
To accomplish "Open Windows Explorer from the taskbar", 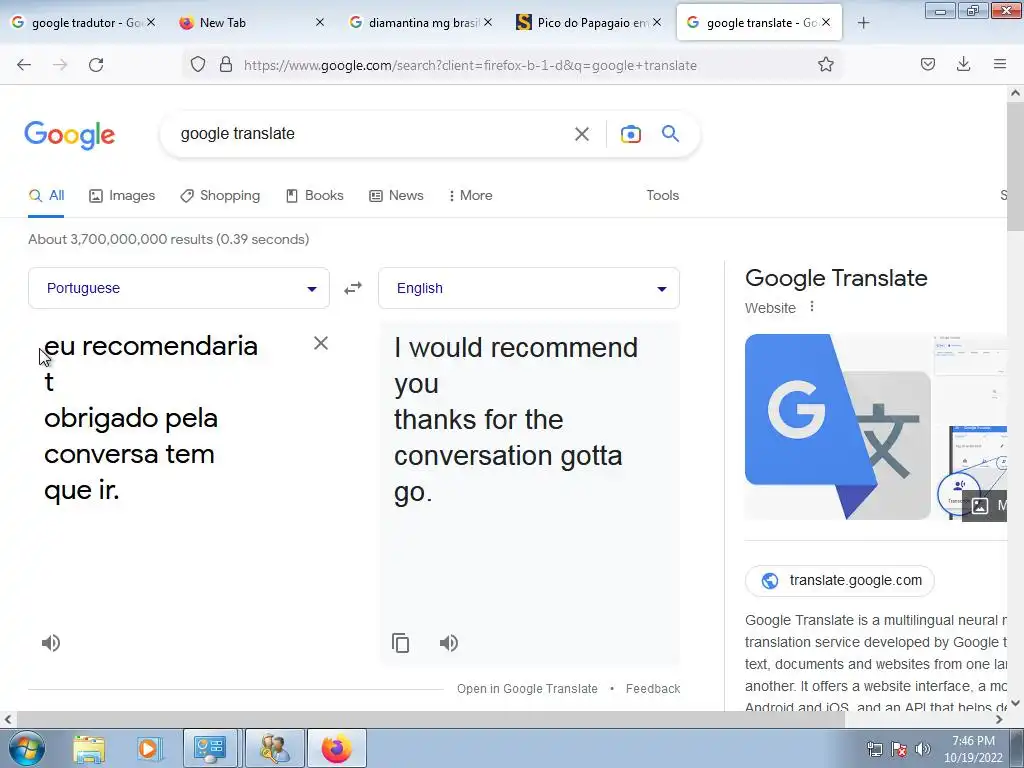I will (x=89, y=748).
